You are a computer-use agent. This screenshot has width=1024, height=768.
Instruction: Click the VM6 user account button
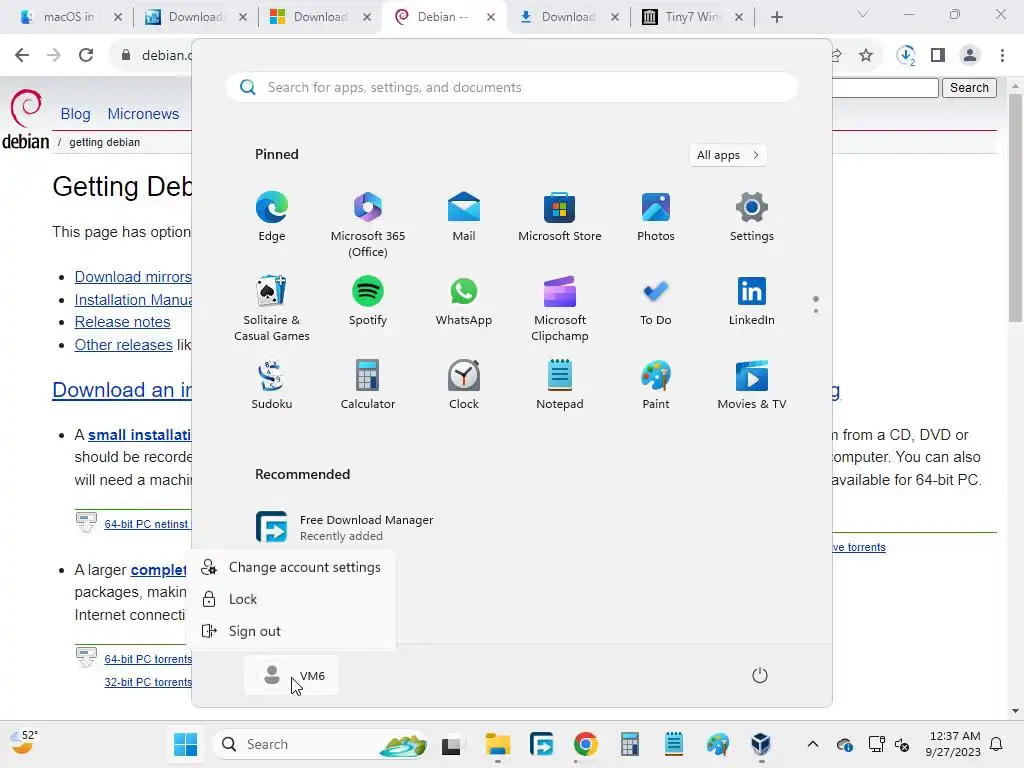pos(291,675)
